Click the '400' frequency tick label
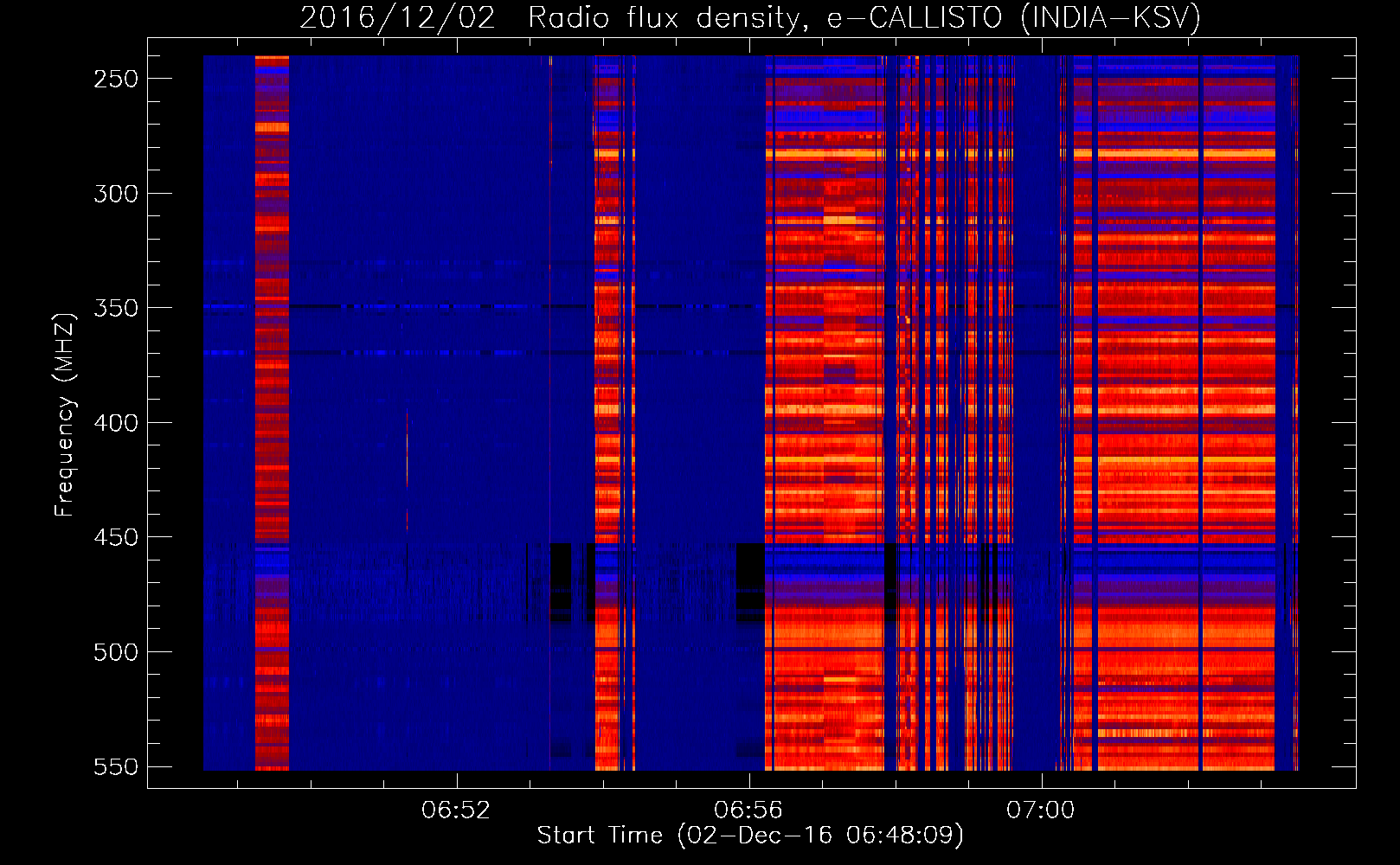 pos(116,423)
